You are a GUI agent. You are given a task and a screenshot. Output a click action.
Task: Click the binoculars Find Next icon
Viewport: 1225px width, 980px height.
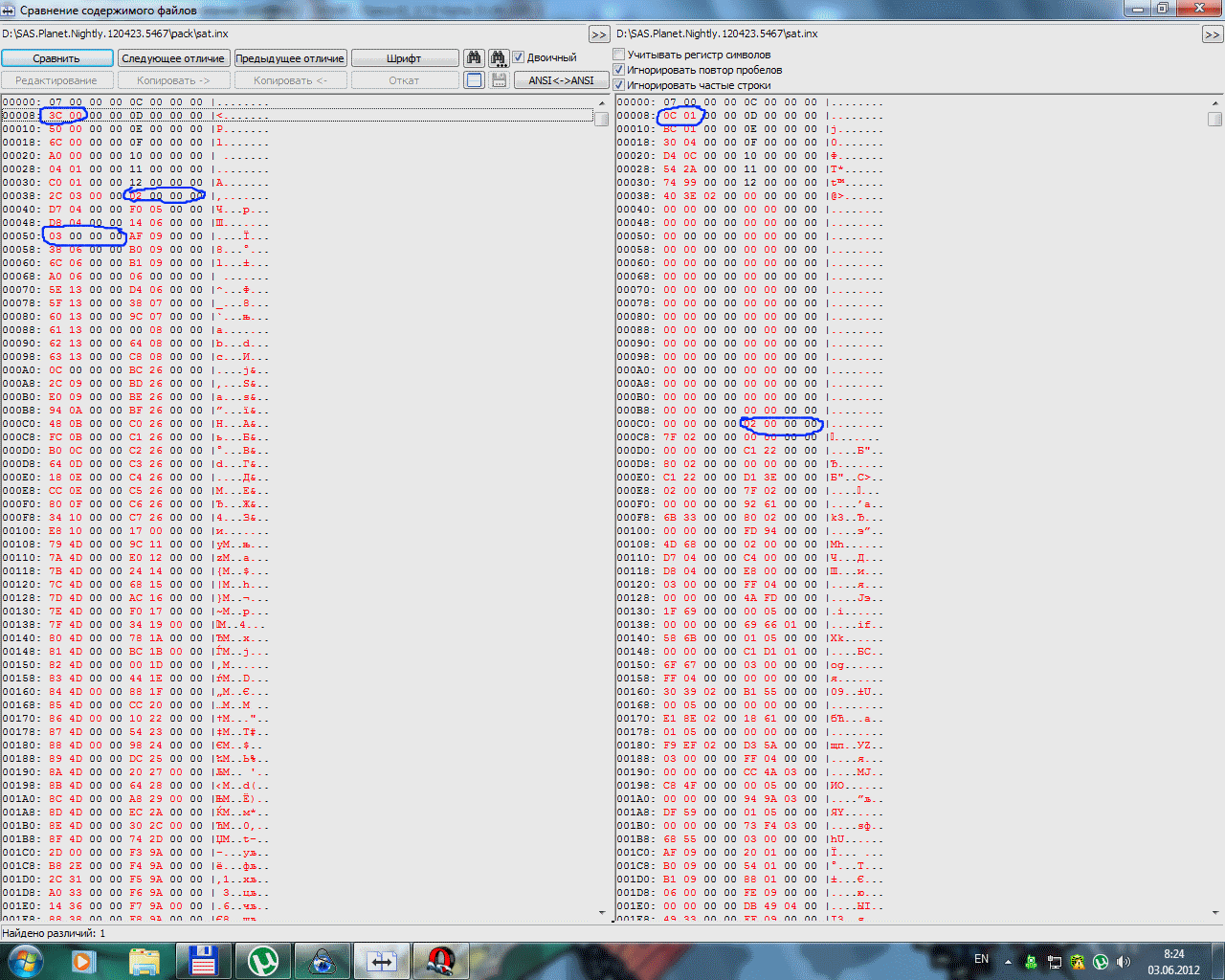coord(498,58)
